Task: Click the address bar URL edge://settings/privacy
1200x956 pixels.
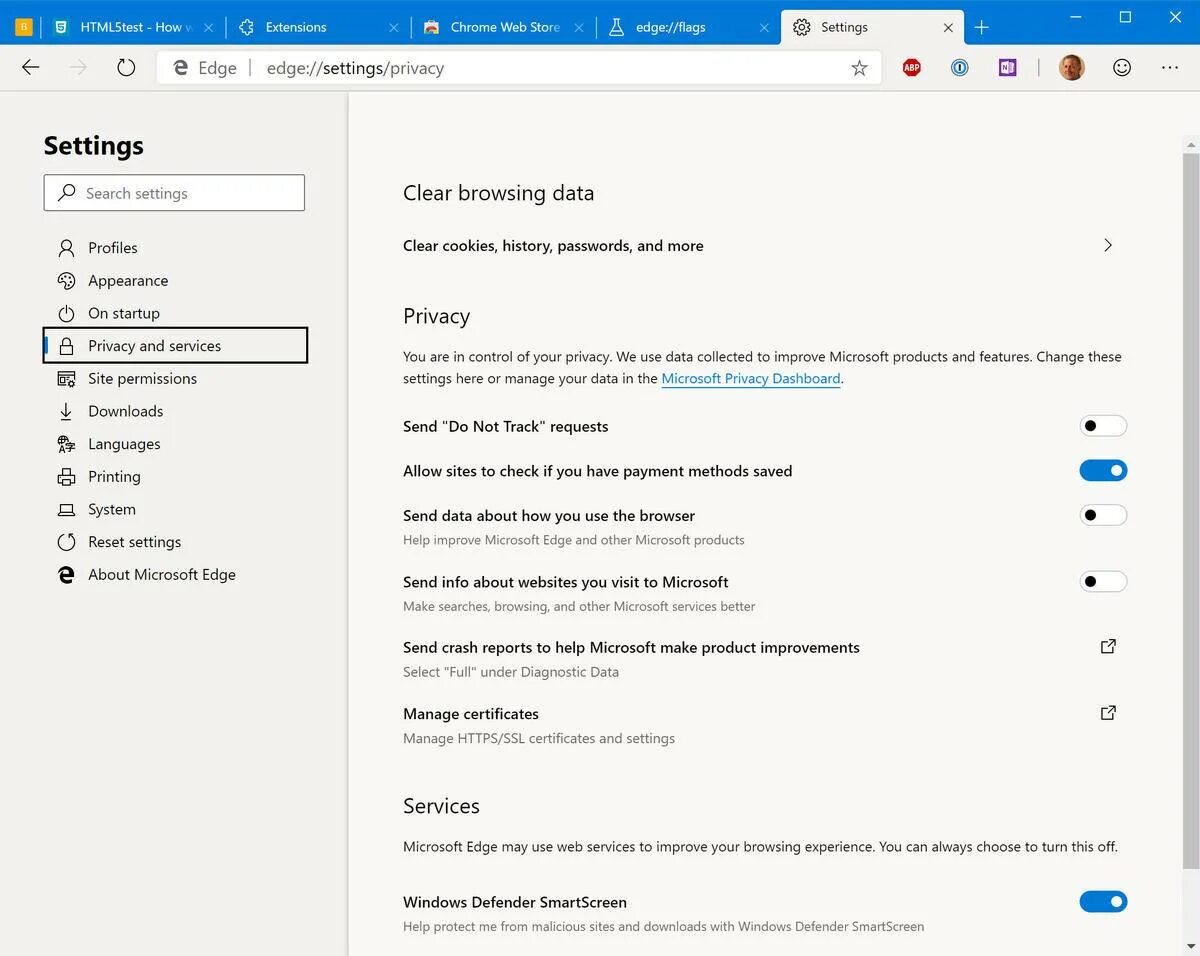Action: point(355,68)
